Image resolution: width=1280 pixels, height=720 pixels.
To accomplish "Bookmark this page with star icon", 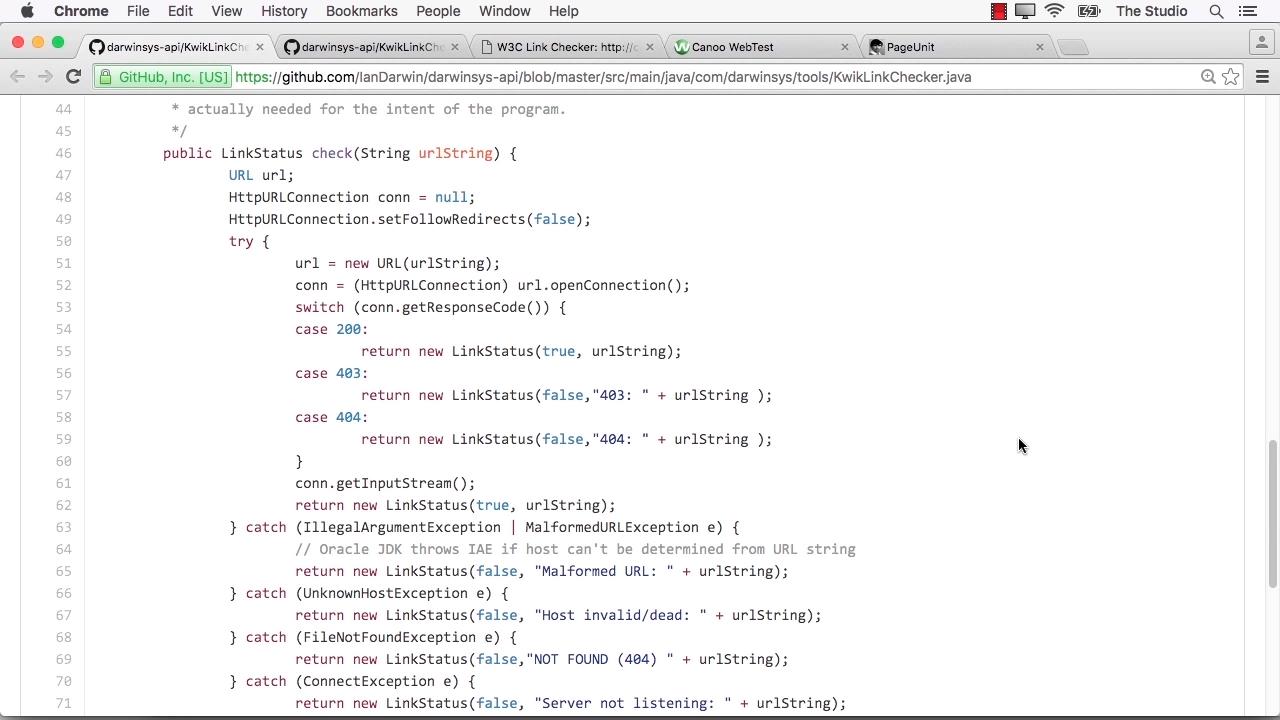I will coord(1231,77).
